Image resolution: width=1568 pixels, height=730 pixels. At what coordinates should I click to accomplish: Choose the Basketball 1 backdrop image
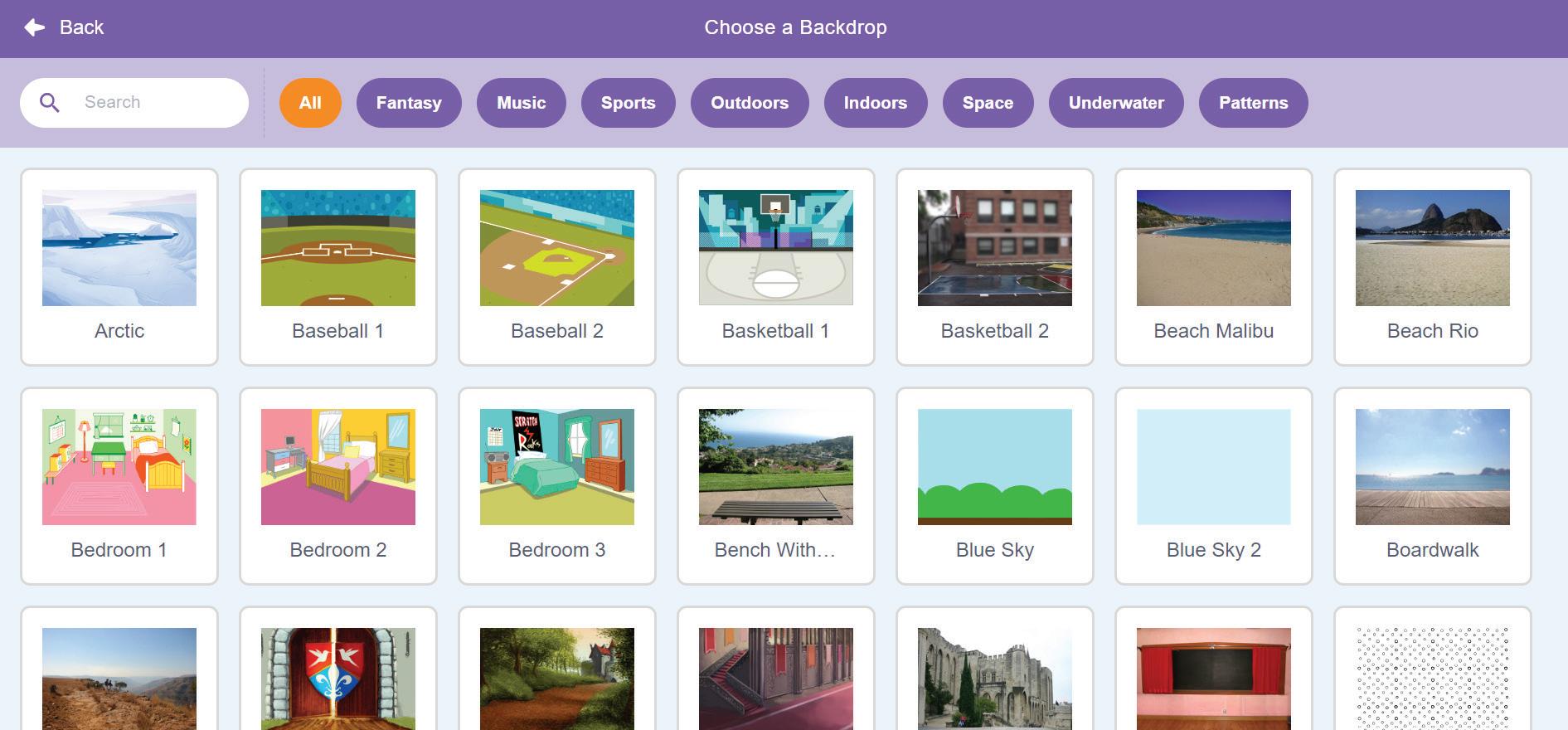(776, 248)
